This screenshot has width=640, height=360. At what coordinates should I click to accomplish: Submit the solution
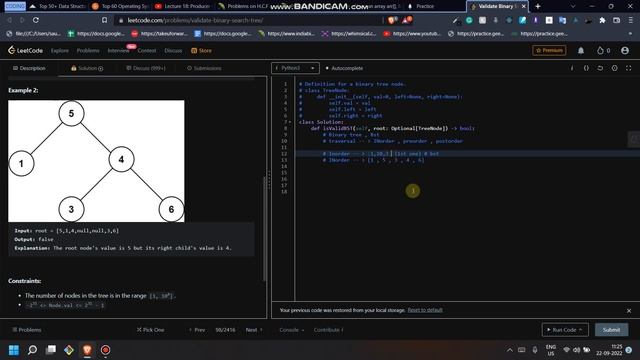(x=611, y=330)
